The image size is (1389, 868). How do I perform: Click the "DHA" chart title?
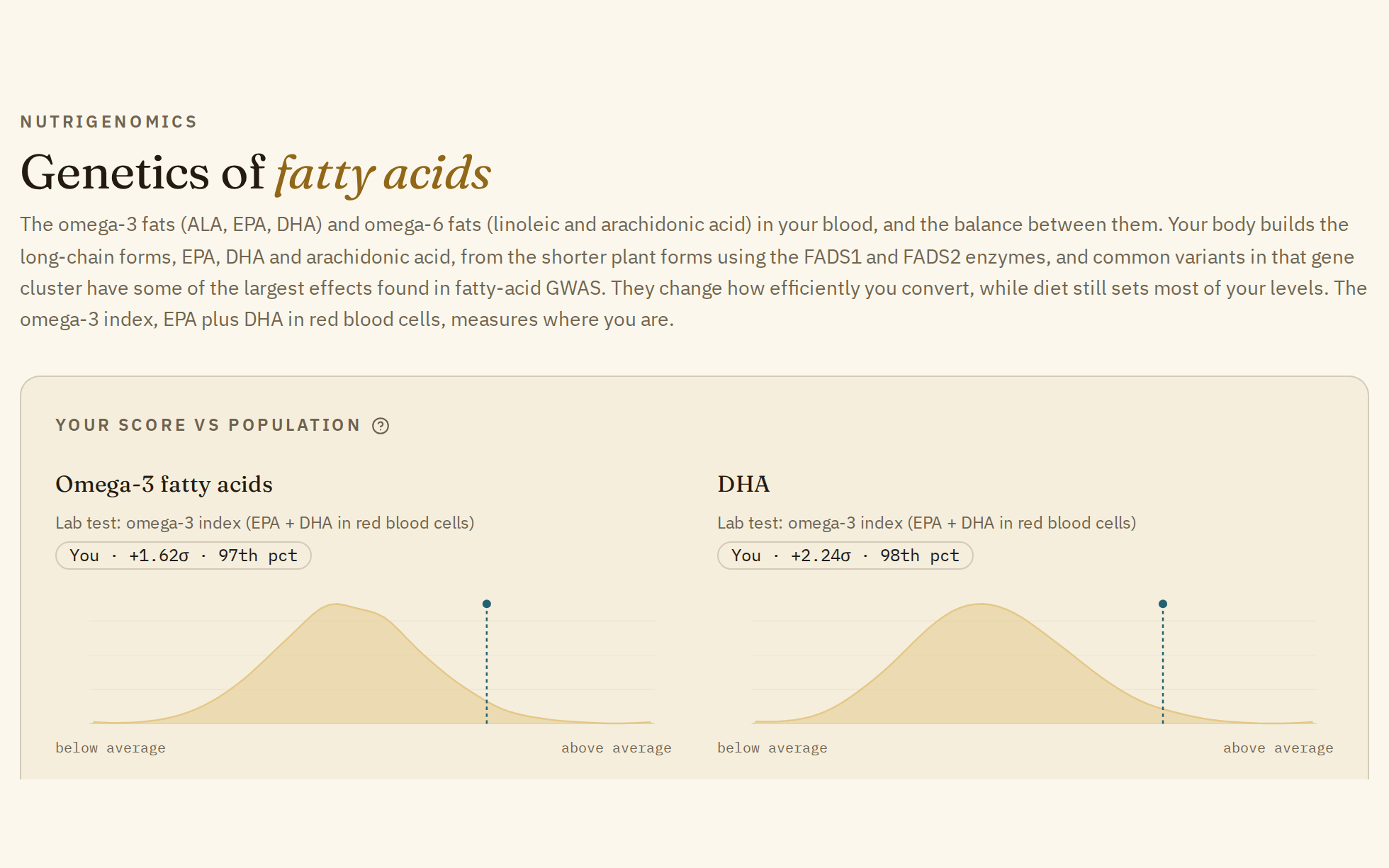click(x=743, y=485)
